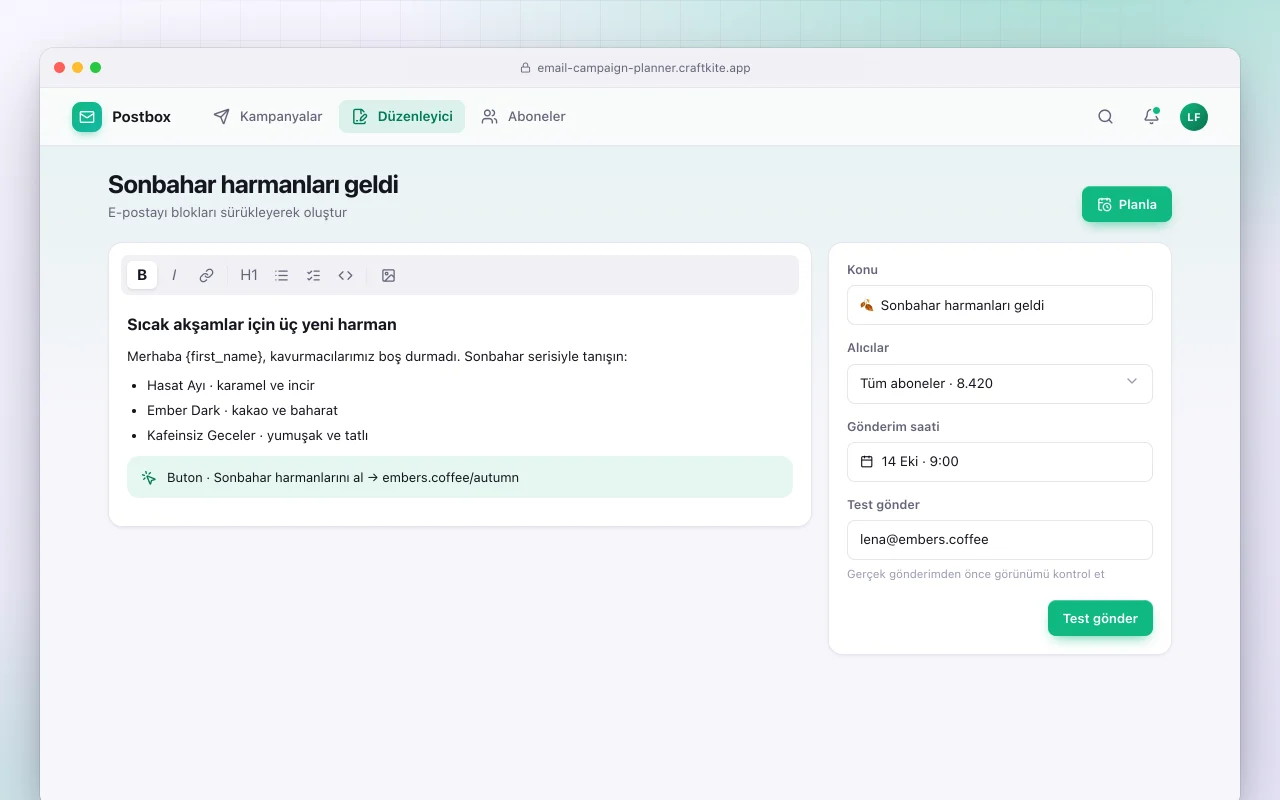1280x800 pixels.
Task: Select the Buton call-to-action block
Action: [460, 477]
